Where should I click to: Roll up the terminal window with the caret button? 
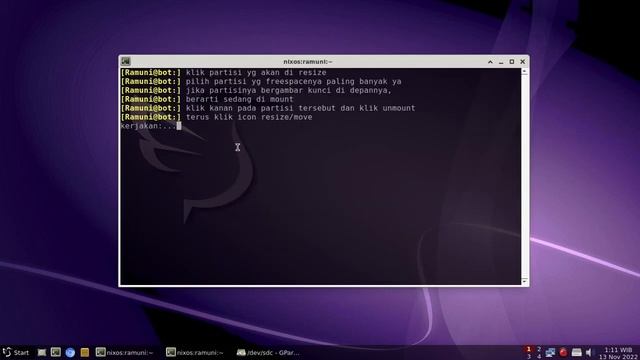point(490,62)
